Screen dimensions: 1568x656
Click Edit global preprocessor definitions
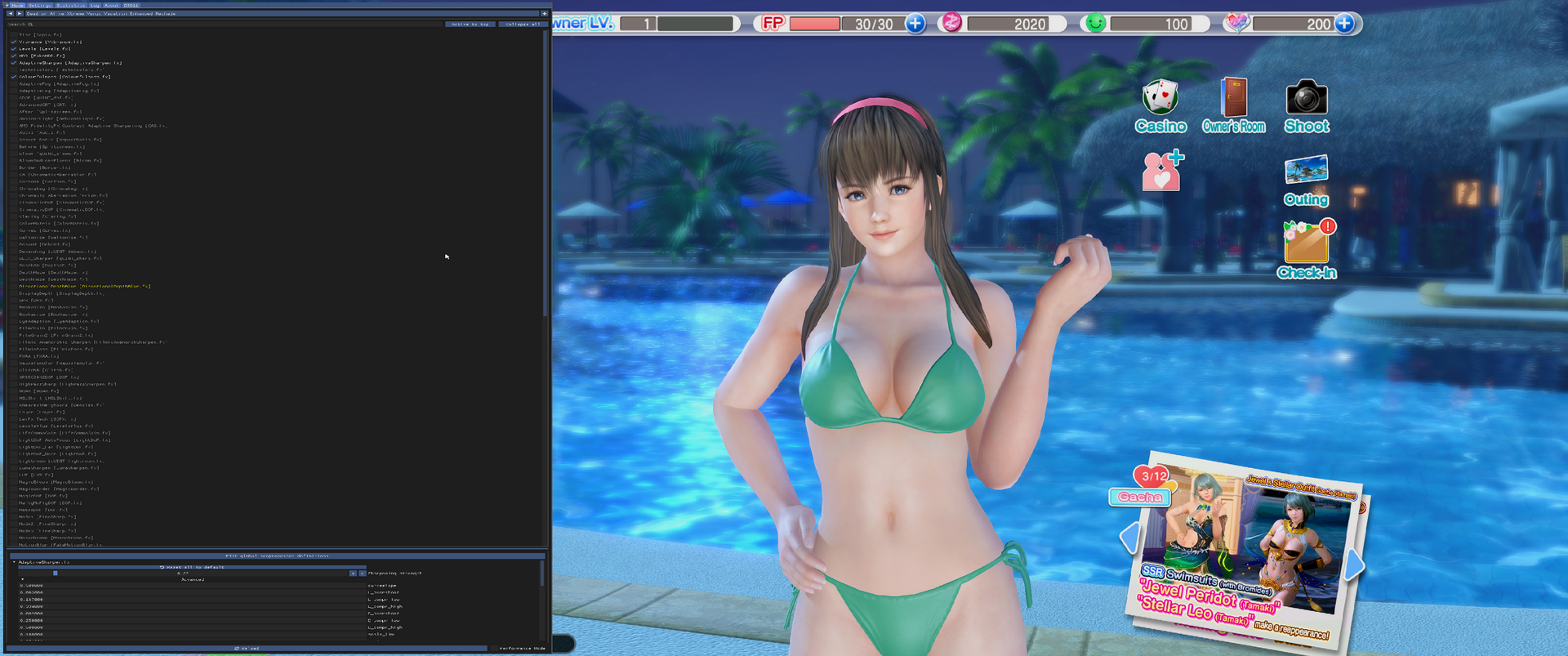(x=277, y=556)
